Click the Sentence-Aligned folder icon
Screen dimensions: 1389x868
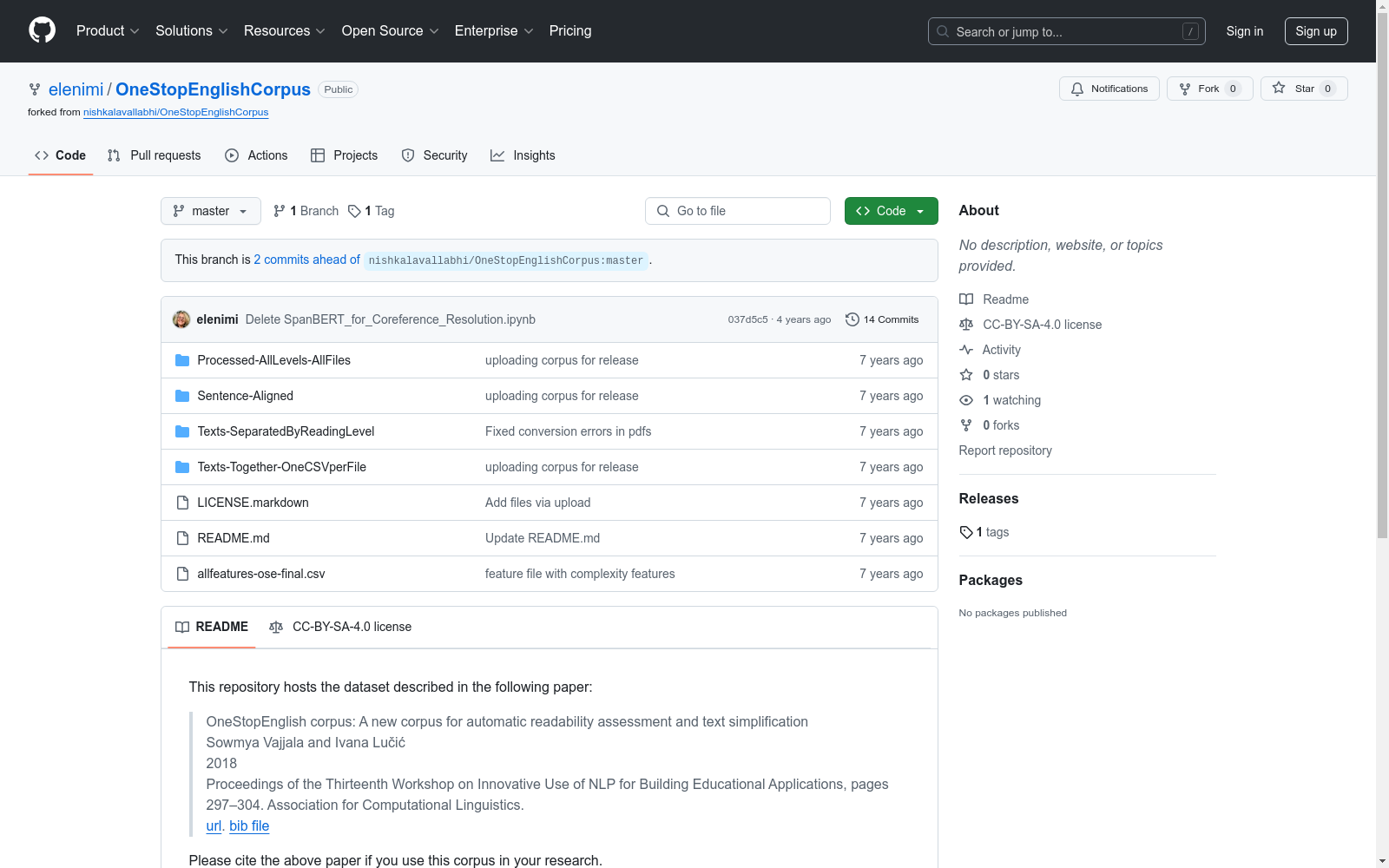coord(182,396)
